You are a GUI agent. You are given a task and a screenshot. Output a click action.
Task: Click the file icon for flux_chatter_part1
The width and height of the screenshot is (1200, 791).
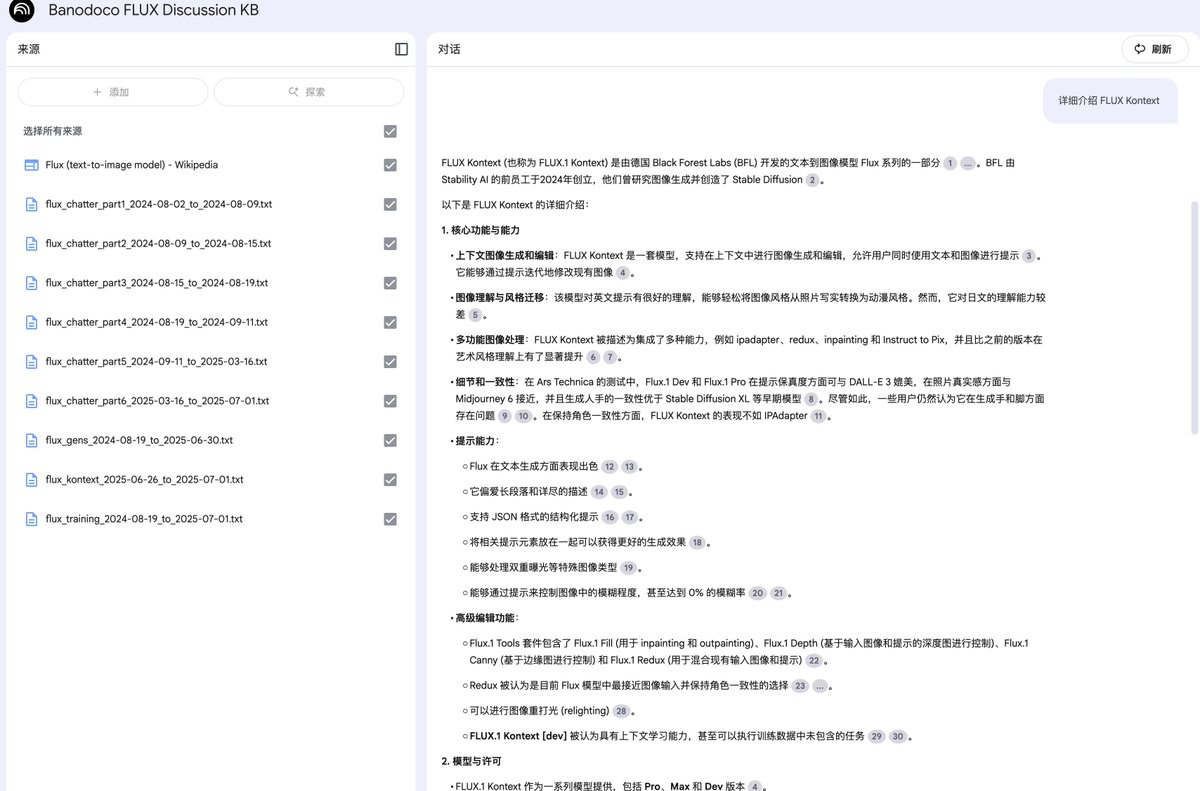[x=31, y=204]
